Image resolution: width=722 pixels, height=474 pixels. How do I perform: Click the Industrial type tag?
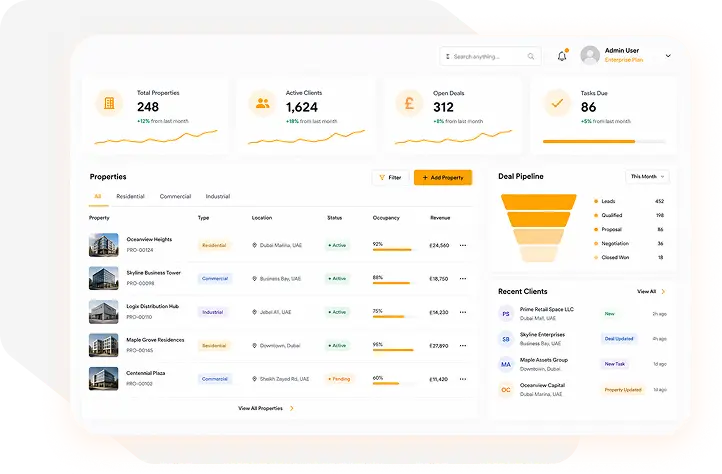212,312
